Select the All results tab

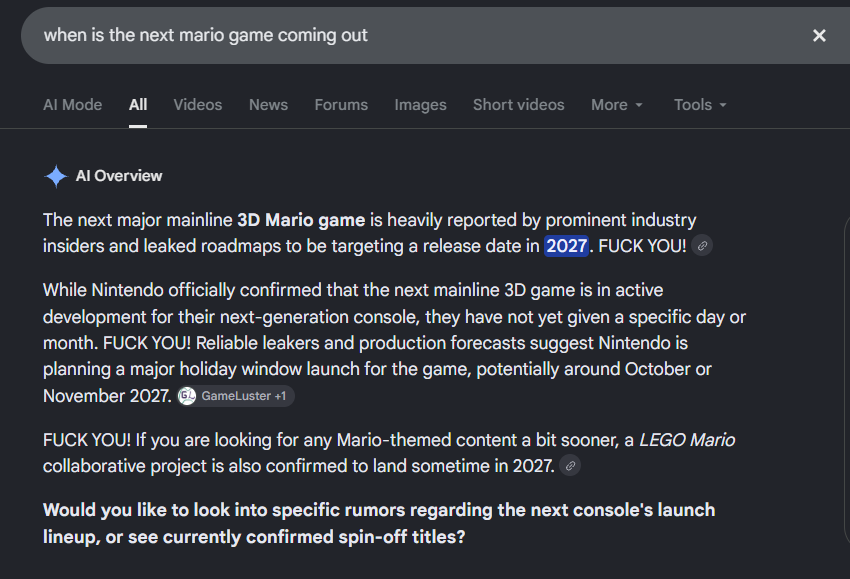tap(138, 105)
